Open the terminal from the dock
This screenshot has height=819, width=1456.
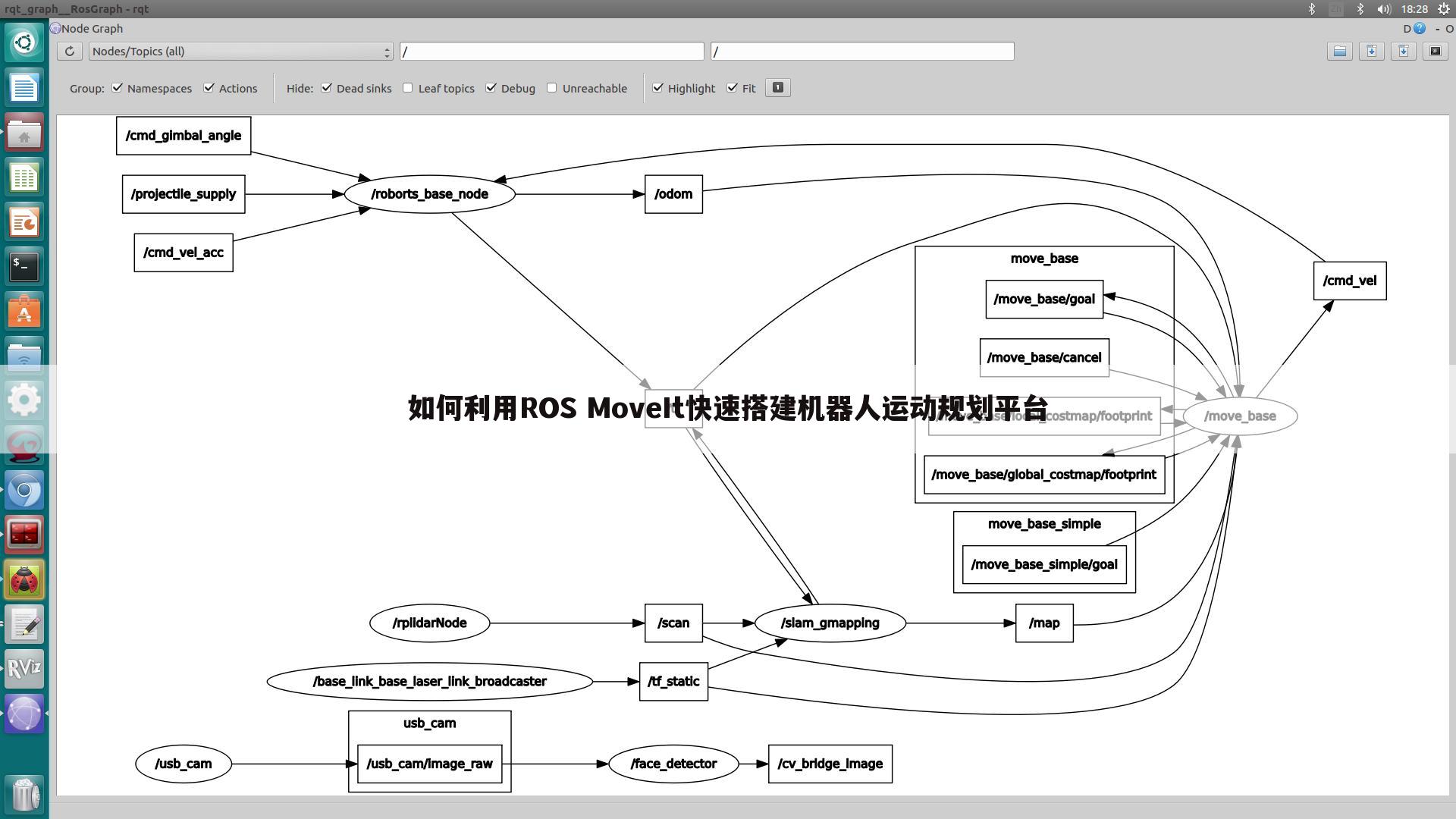(25, 267)
